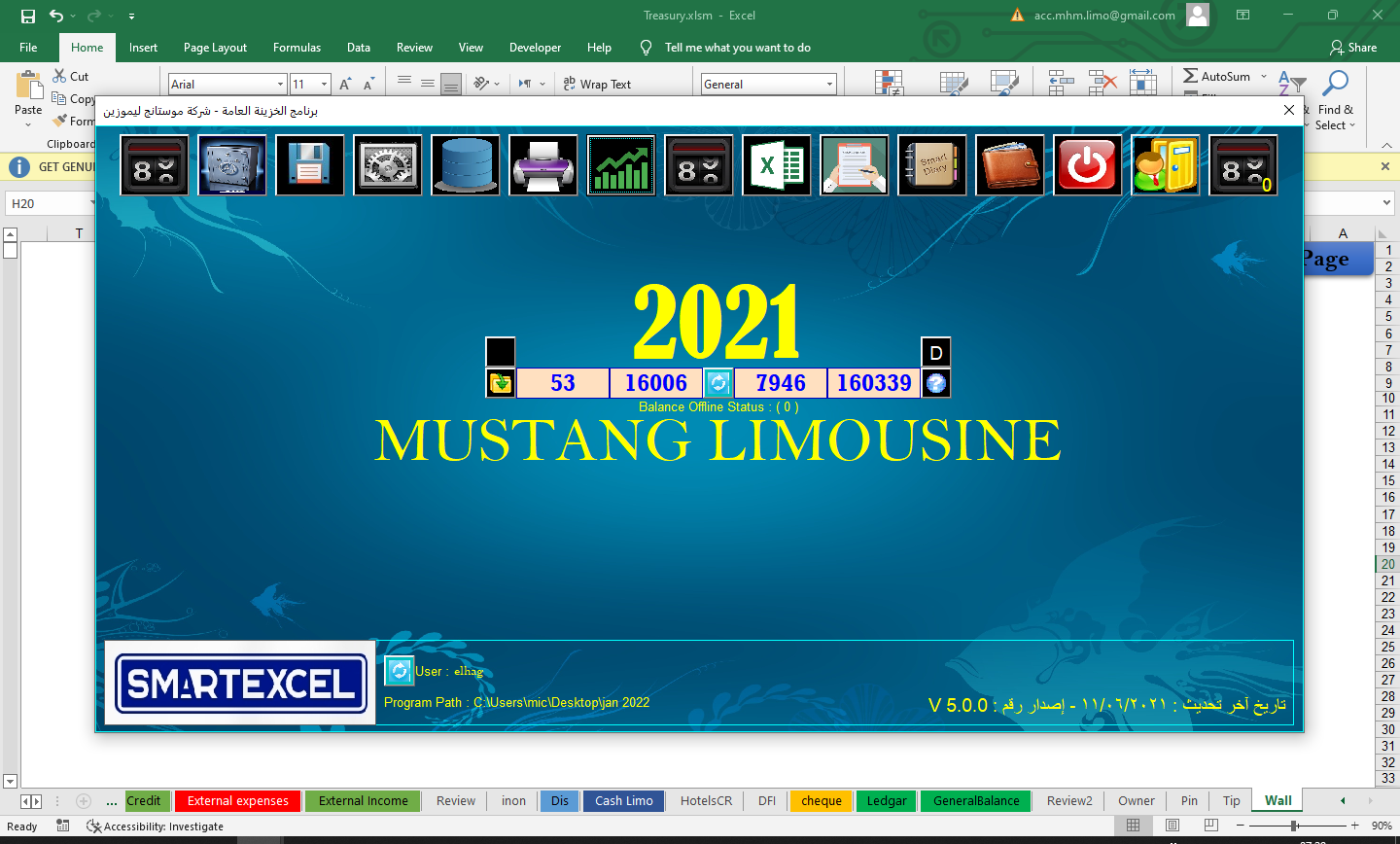Click the purple printer icon
The width and height of the screenshot is (1400, 844).
coord(543,165)
